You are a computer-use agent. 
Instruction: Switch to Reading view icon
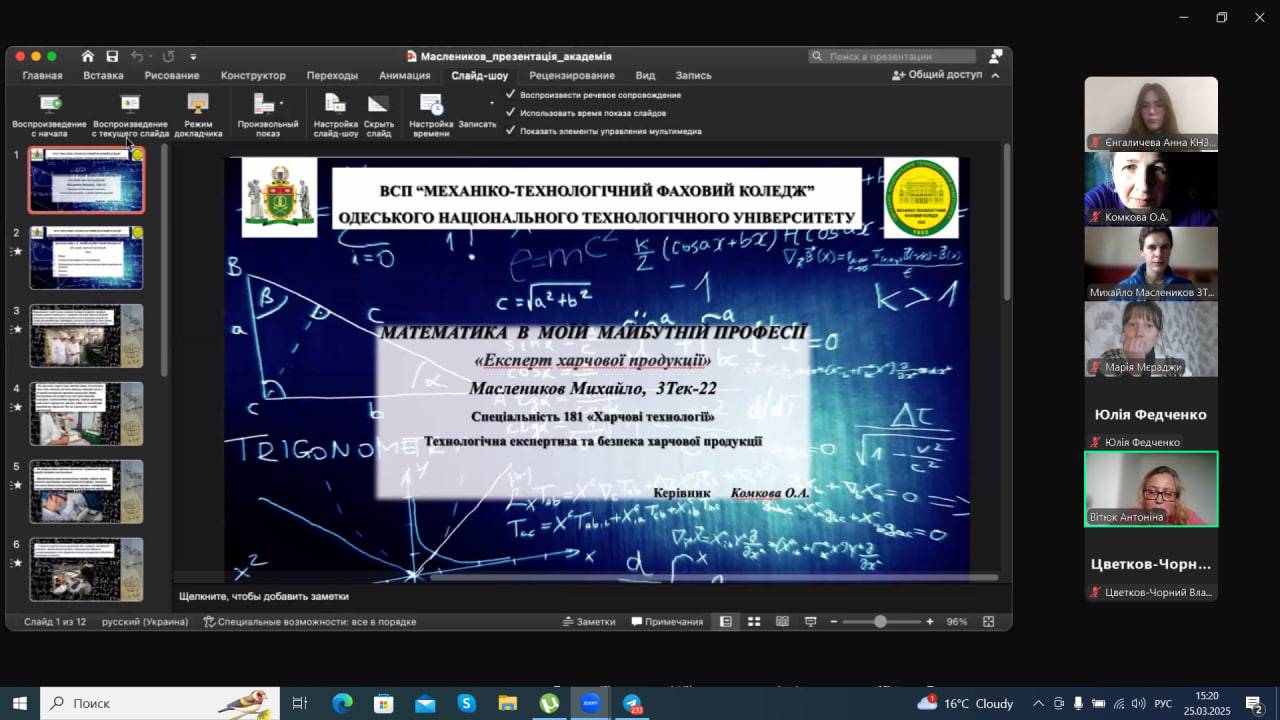coord(782,621)
